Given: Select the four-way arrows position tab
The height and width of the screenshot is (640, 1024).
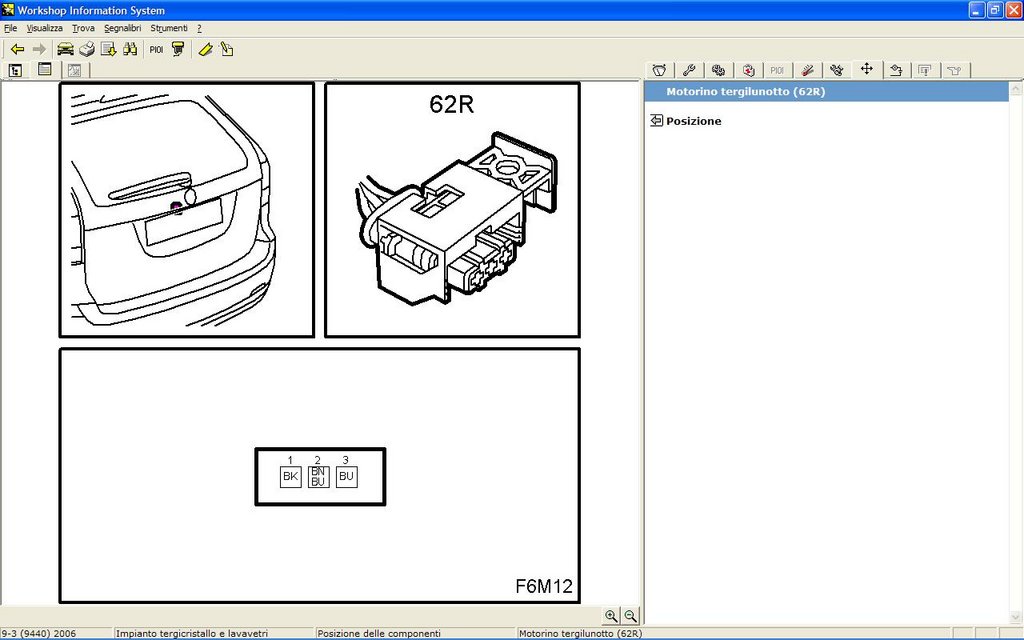Looking at the screenshot, I should coord(867,69).
